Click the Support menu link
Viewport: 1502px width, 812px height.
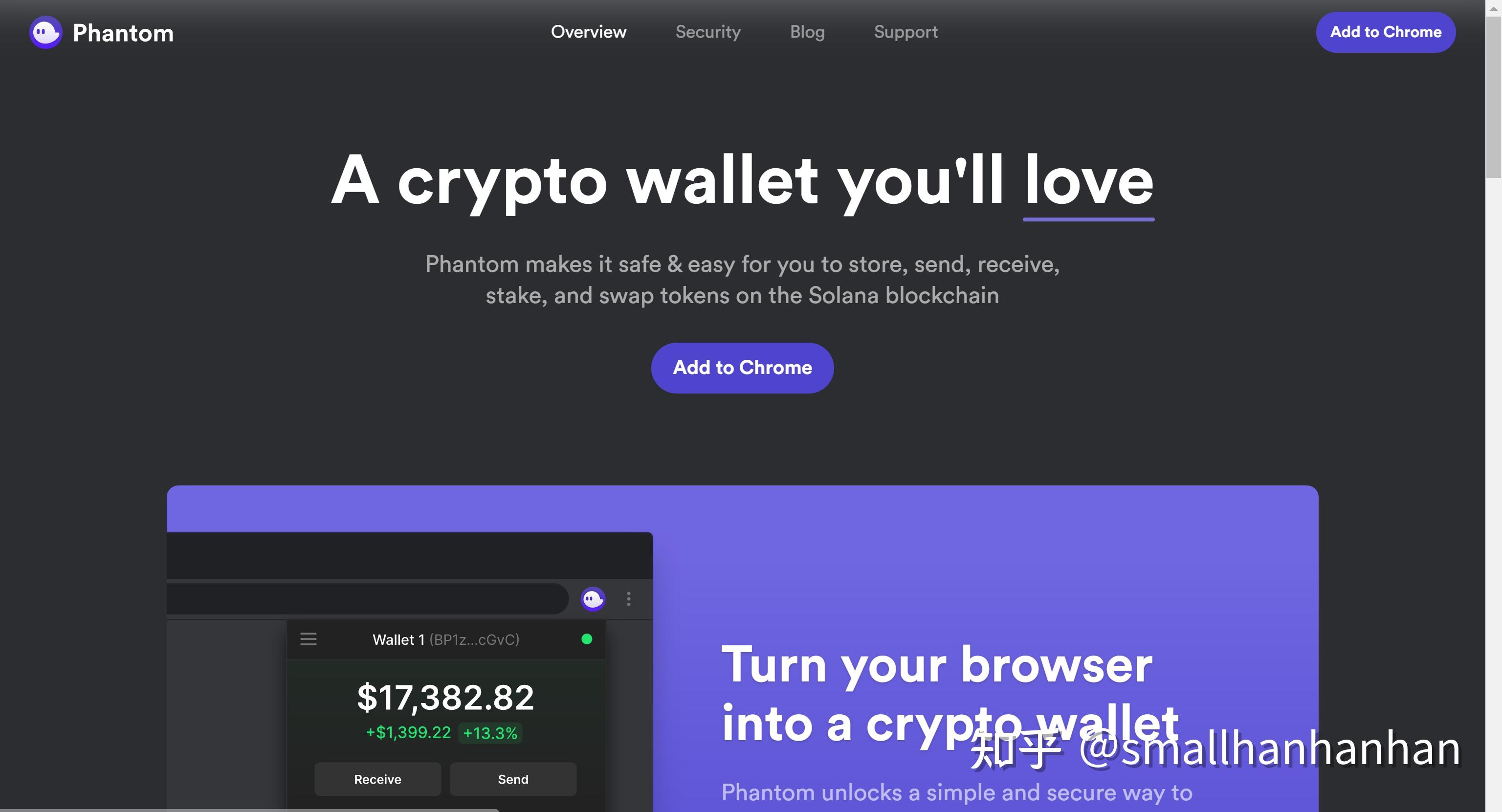click(x=905, y=32)
